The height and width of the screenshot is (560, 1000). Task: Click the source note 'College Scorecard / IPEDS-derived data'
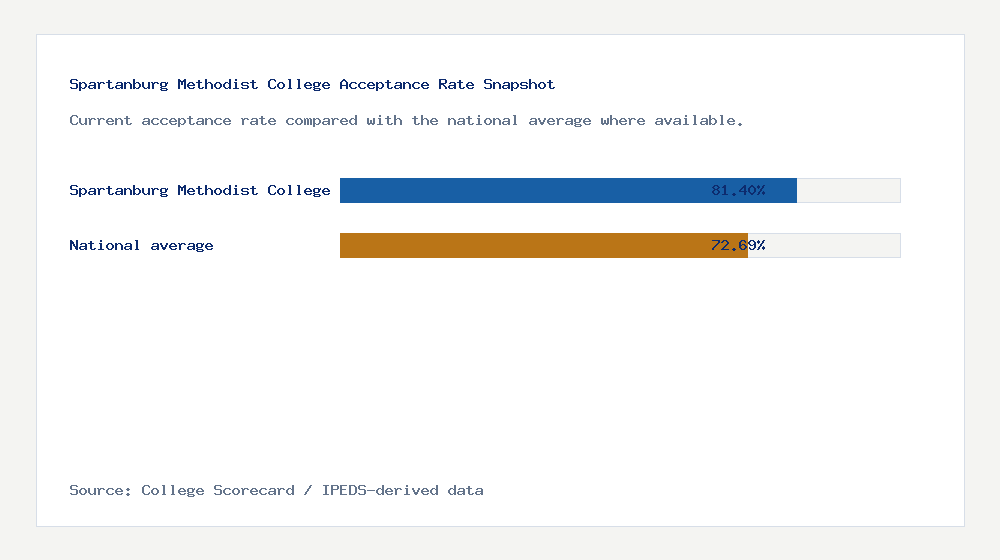click(x=276, y=490)
